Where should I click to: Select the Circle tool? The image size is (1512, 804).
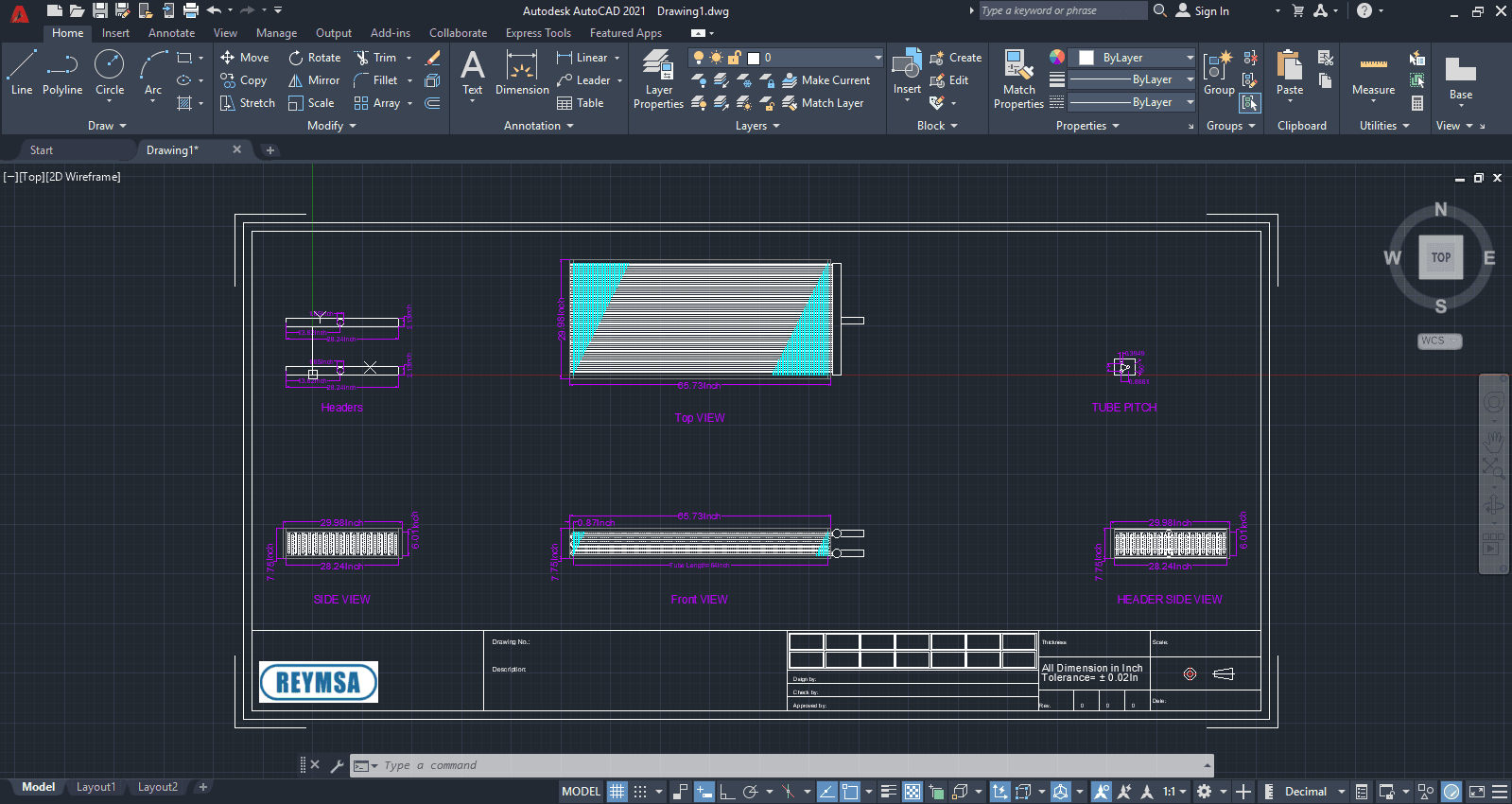pos(110,73)
